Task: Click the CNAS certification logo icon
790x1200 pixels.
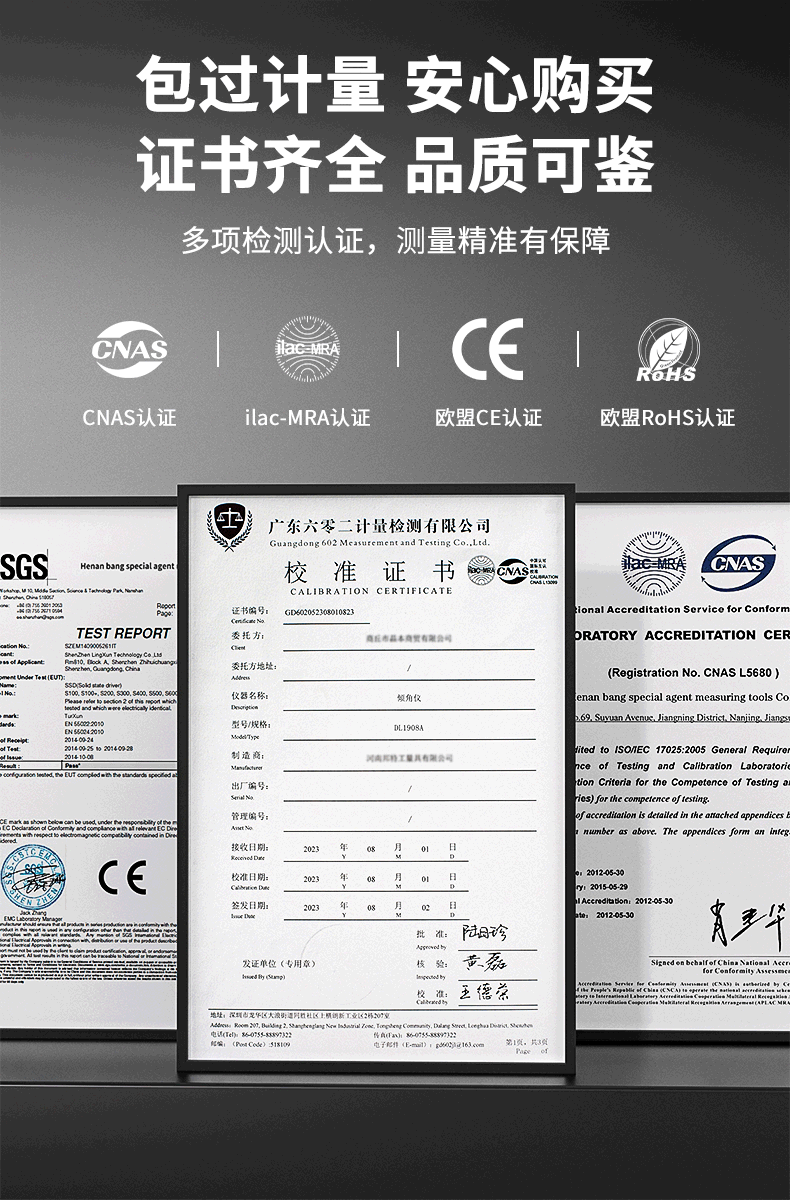Action: 129,349
